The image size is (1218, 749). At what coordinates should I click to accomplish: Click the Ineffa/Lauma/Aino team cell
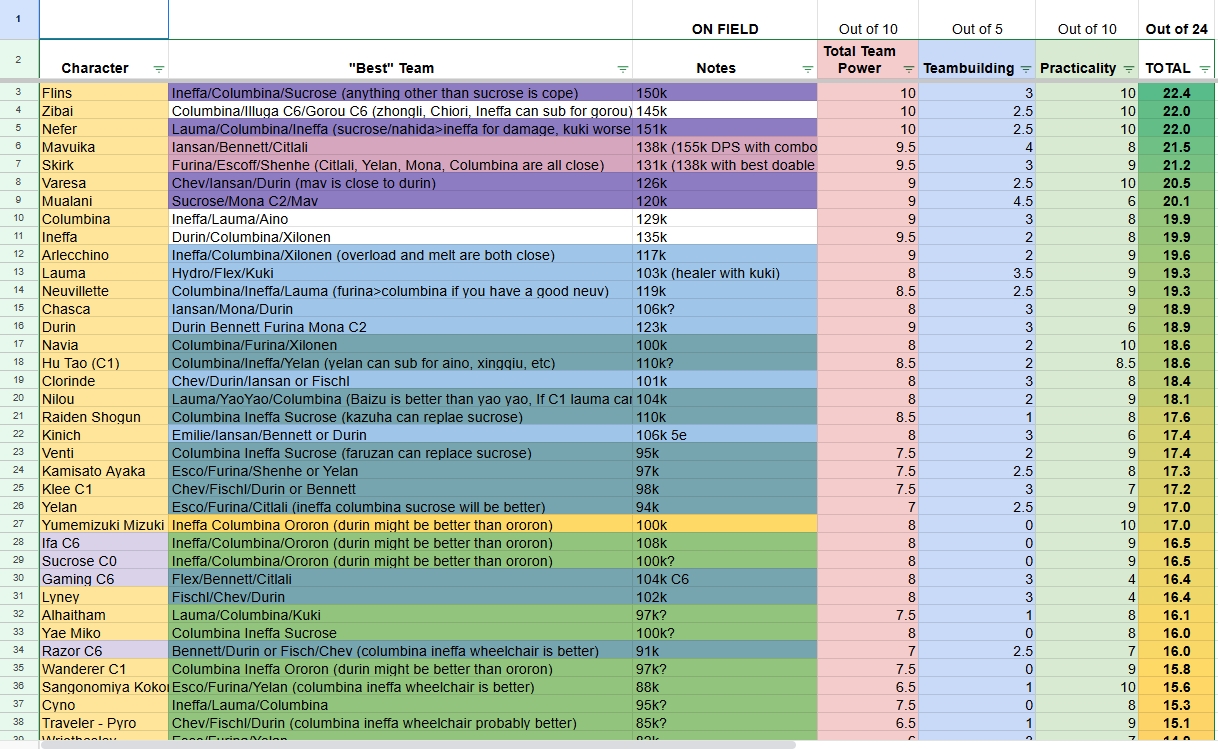click(x=400, y=219)
